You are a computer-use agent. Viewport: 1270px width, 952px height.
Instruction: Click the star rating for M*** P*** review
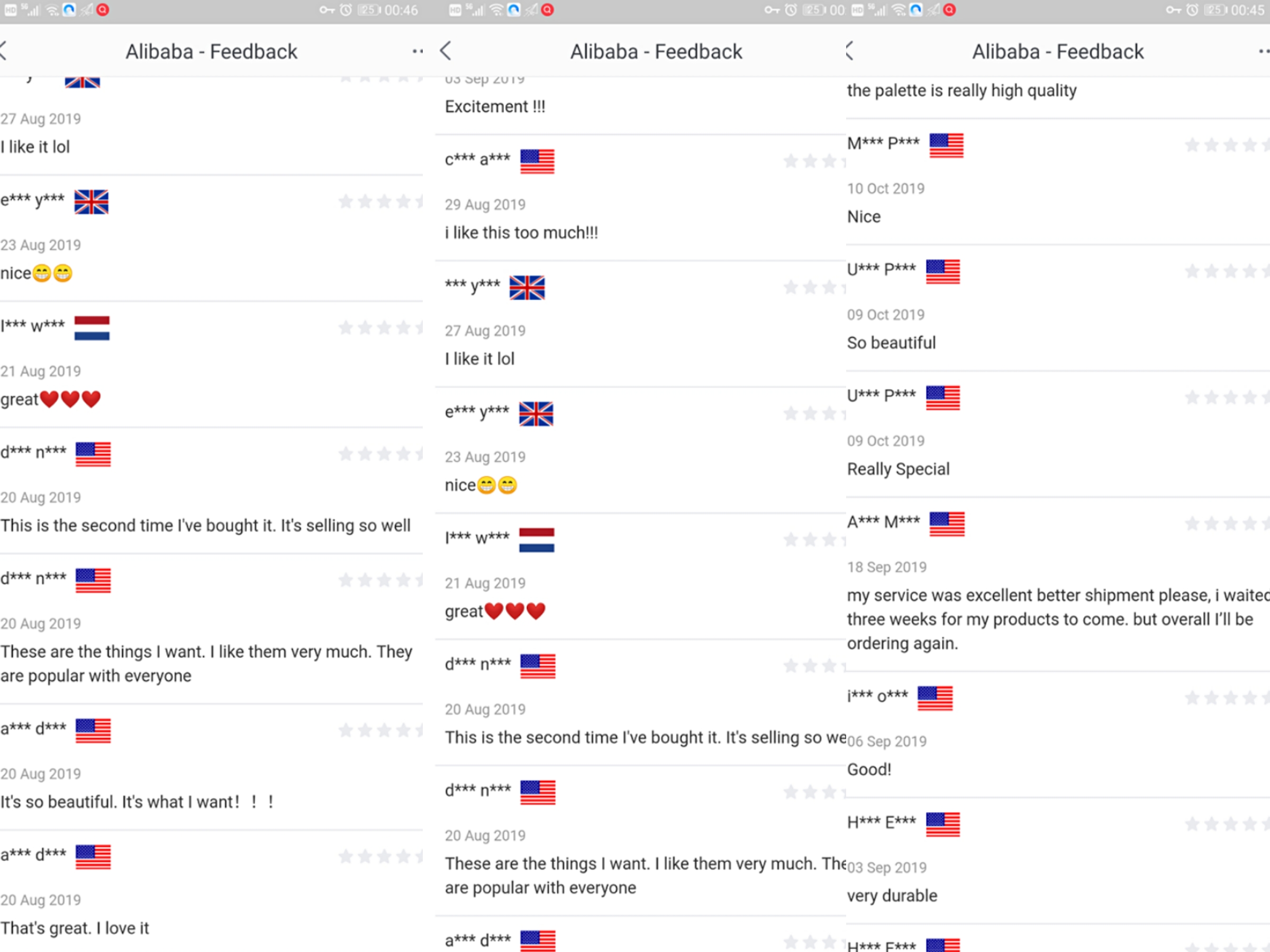pos(1227,145)
